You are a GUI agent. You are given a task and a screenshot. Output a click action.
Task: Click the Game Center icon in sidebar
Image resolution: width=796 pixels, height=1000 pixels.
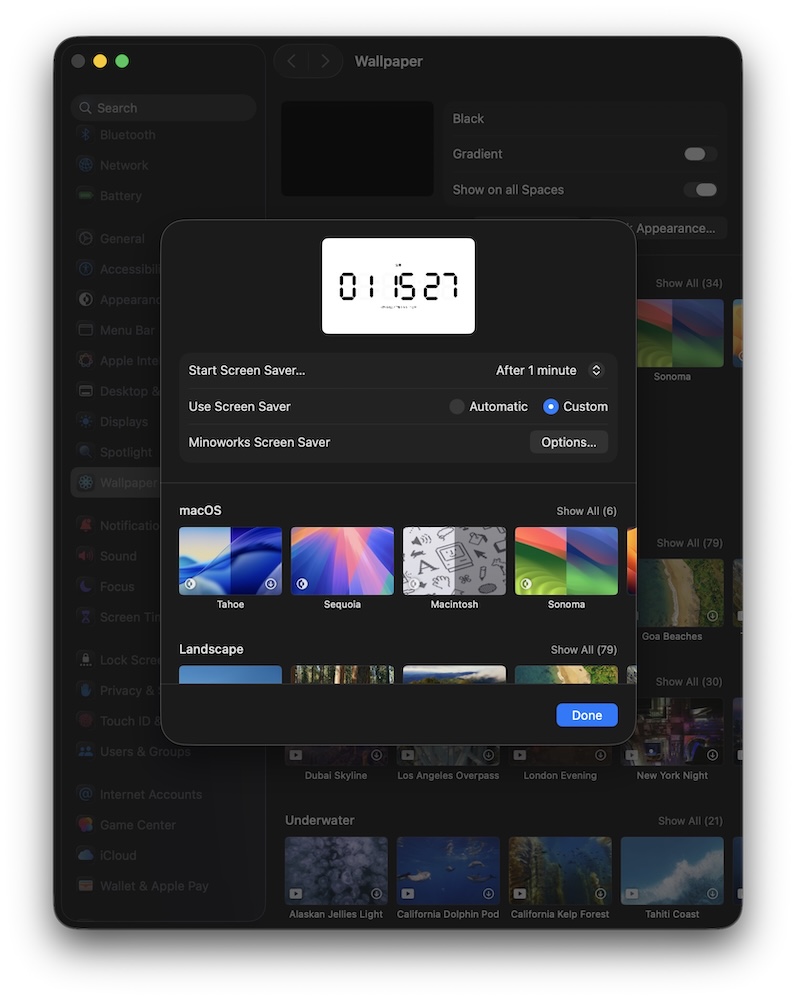pyautogui.click(x=86, y=825)
